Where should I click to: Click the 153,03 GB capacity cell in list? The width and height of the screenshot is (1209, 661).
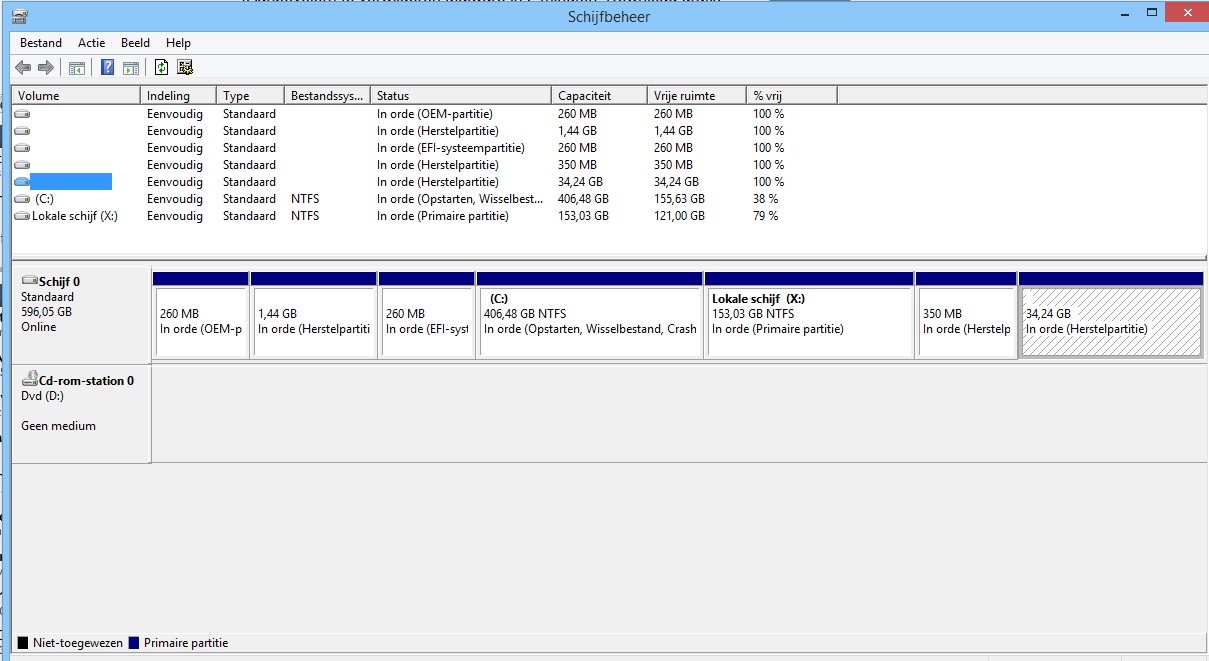(583, 216)
